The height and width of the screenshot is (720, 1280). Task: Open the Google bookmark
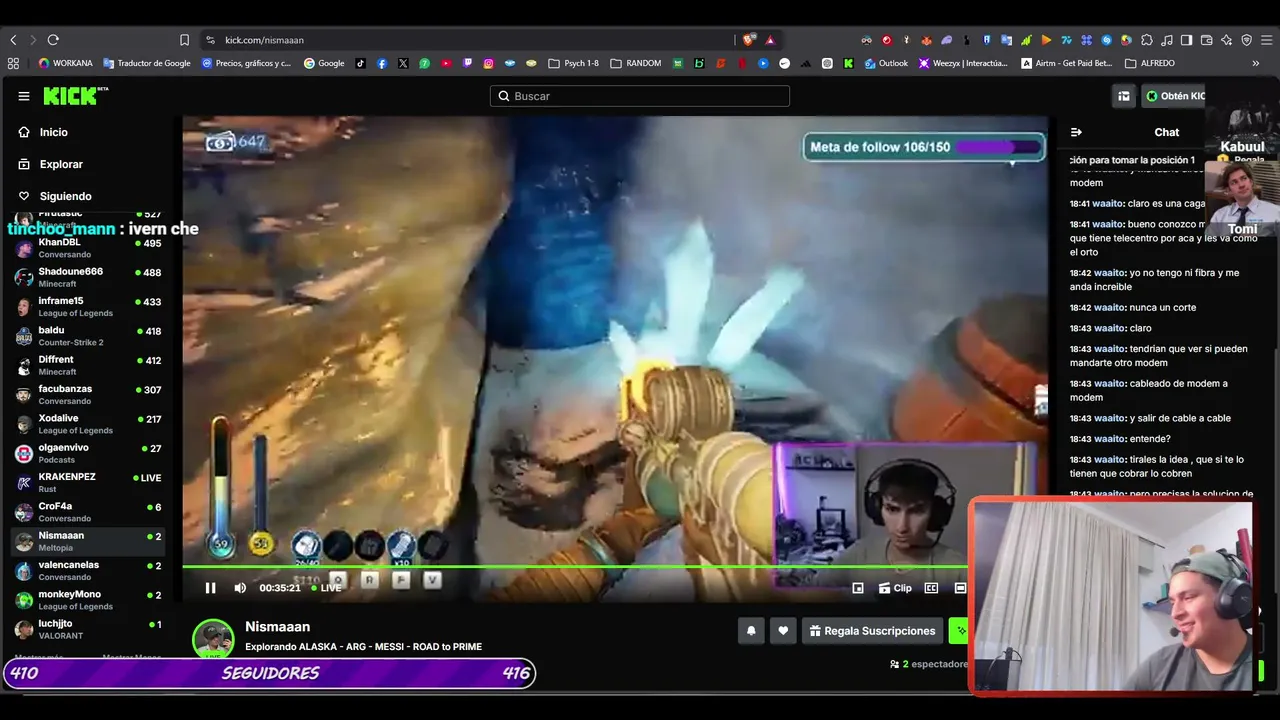tap(324, 63)
